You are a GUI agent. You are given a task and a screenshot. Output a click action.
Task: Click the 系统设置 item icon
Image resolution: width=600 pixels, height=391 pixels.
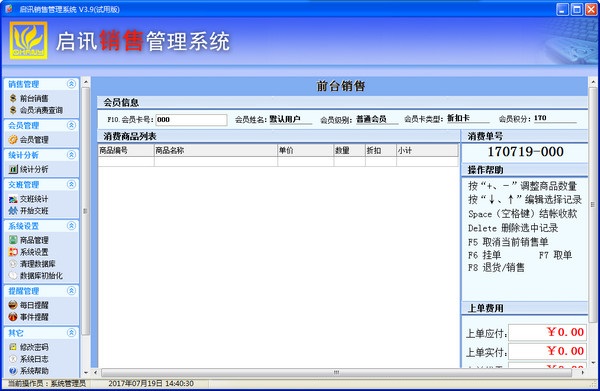coord(13,252)
